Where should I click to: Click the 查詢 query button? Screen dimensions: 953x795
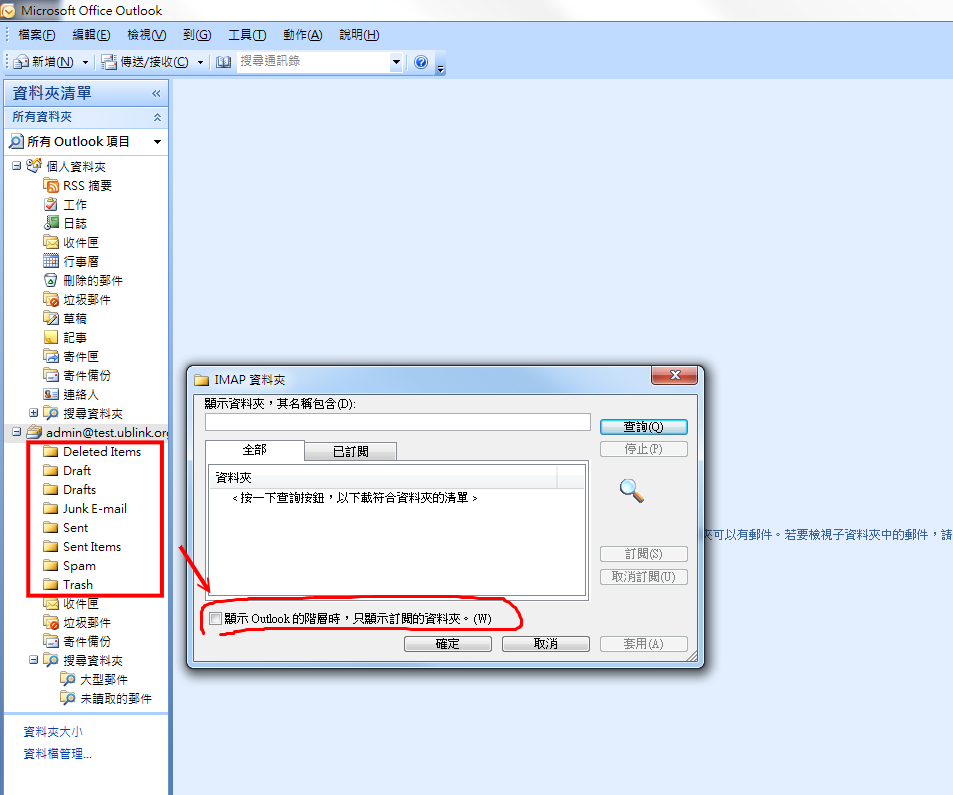click(x=643, y=427)
